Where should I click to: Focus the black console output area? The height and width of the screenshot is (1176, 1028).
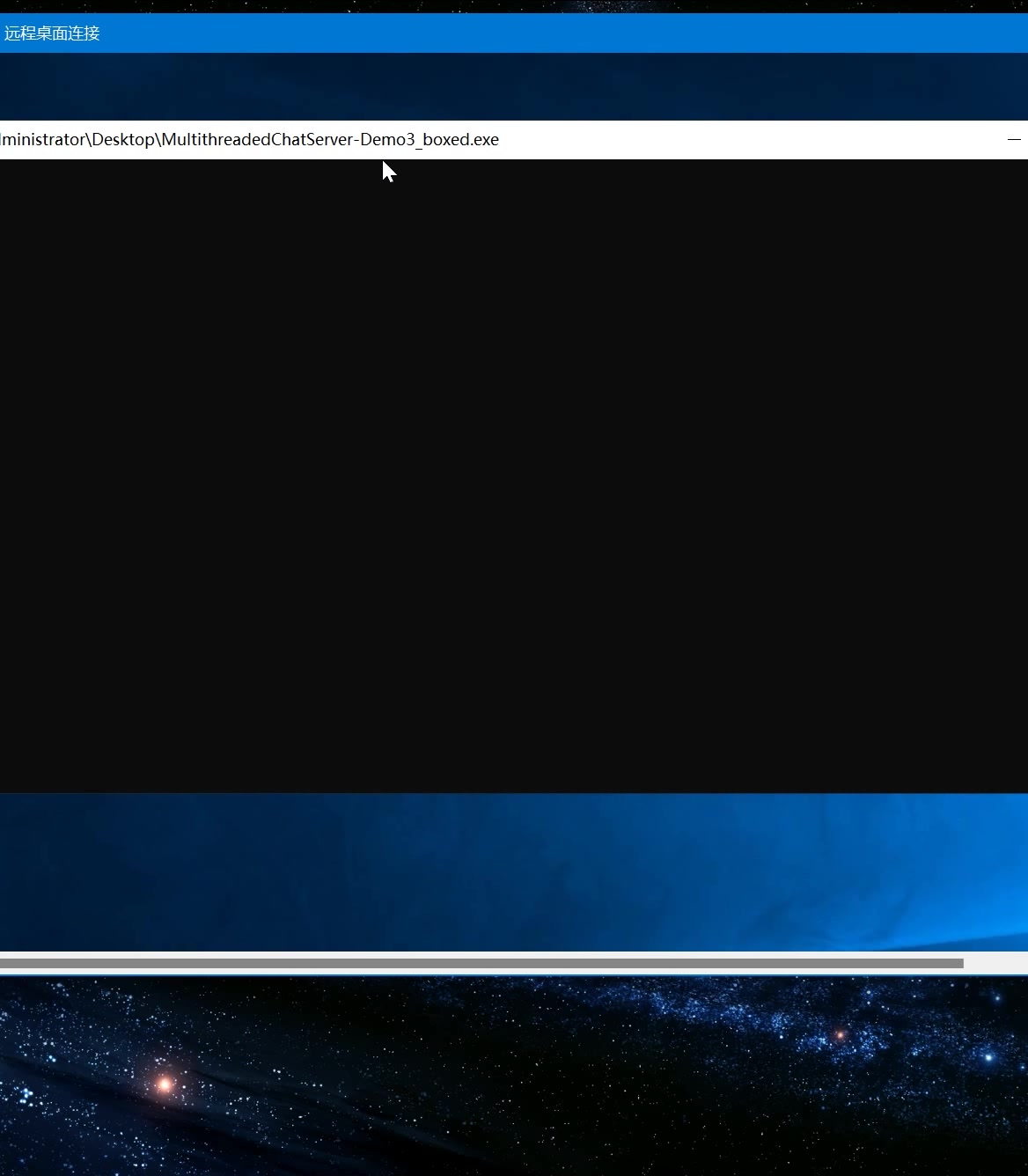point(510,475)
